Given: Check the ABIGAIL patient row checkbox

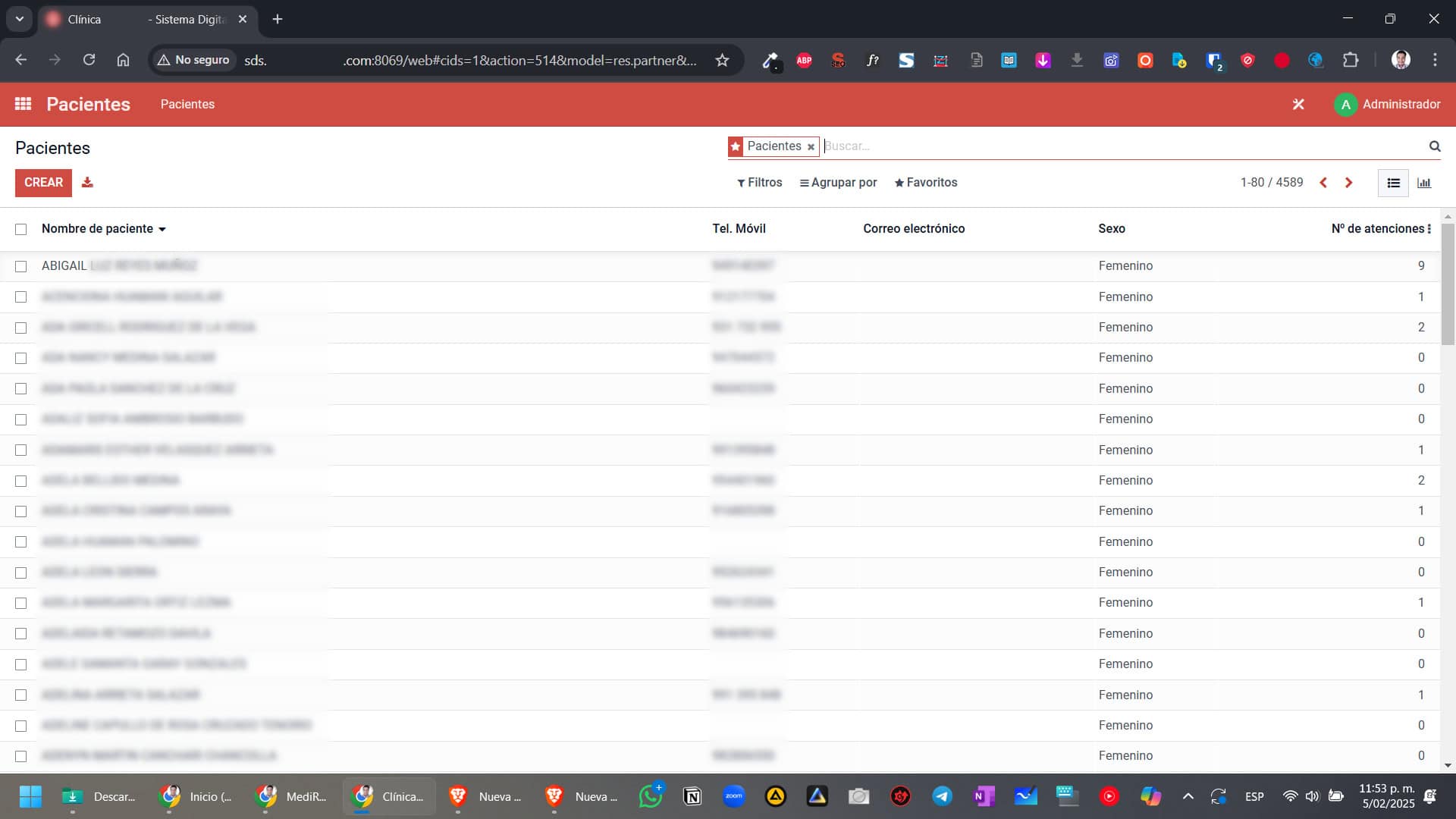Looking at the screenshot, I should [20, 266].
